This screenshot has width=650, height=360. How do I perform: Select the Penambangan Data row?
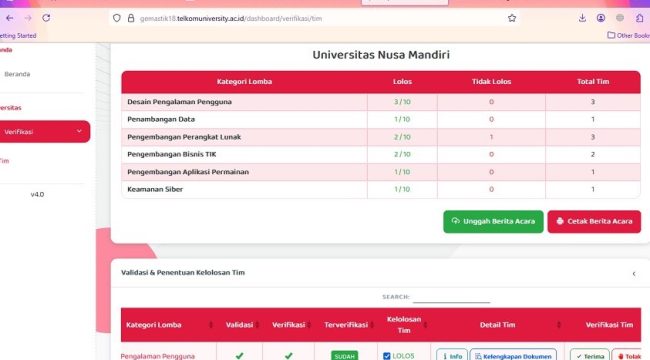pyautogui.click(x=381, y=119)
